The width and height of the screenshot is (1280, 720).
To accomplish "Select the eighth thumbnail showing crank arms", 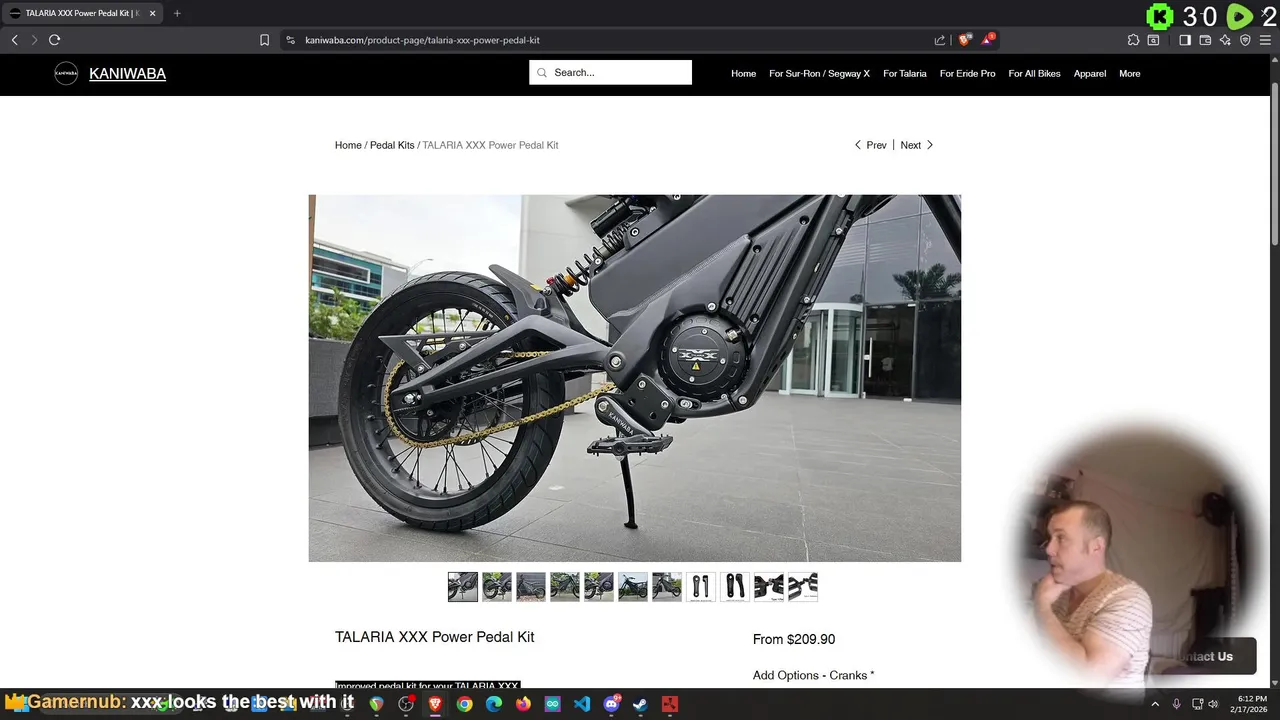I will 701,587.
